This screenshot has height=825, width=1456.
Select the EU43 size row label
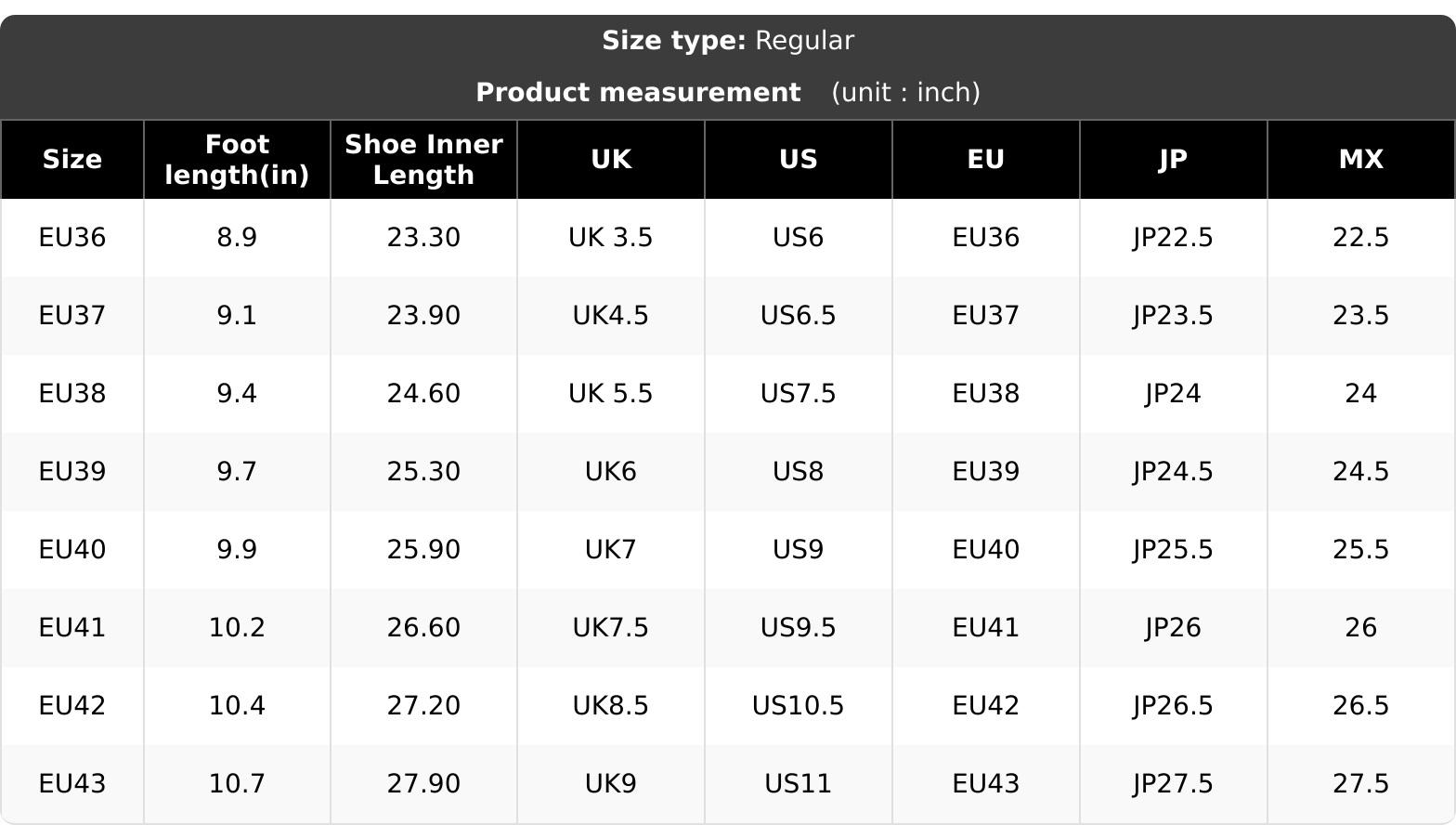pyautogui.click(x=72, y=784)
